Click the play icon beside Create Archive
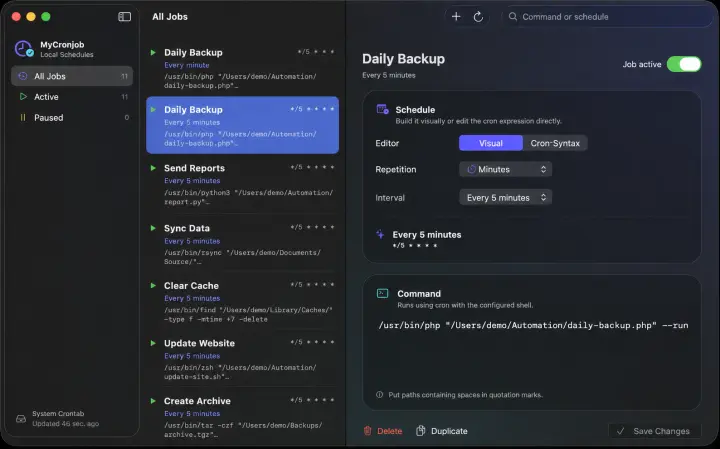This screenshot has width=720, height=449. pyautogui.click(x=153, y=401)
